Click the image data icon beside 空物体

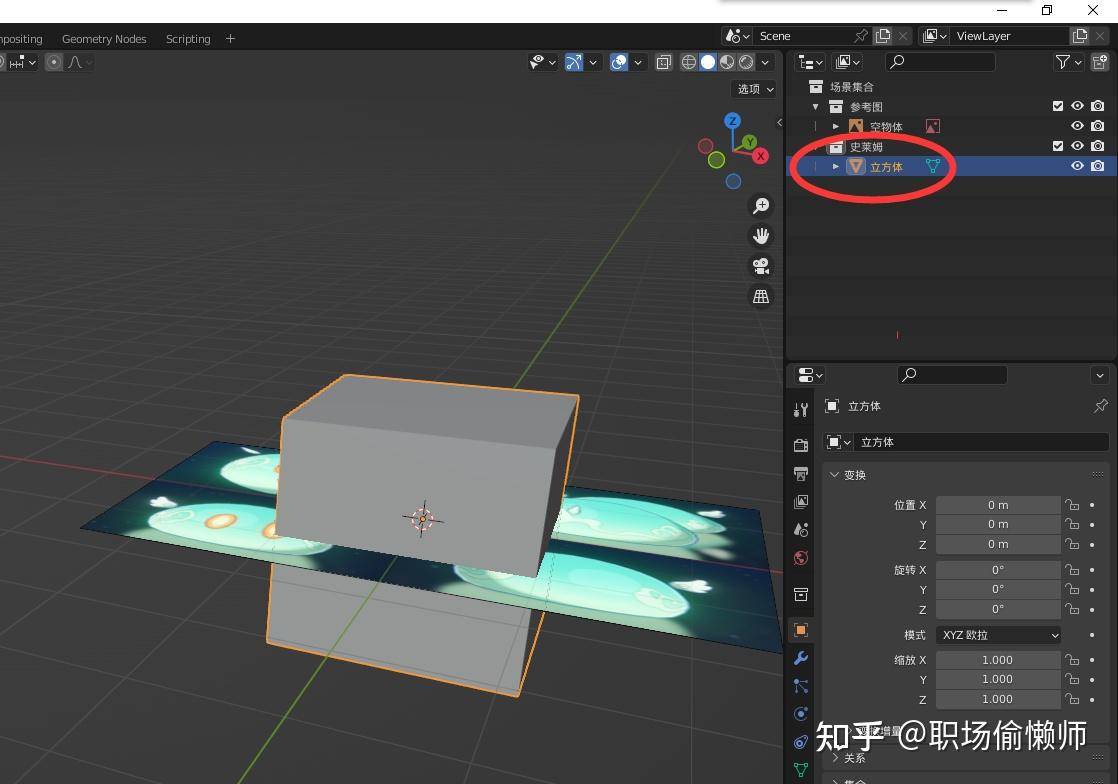[933, 127]
